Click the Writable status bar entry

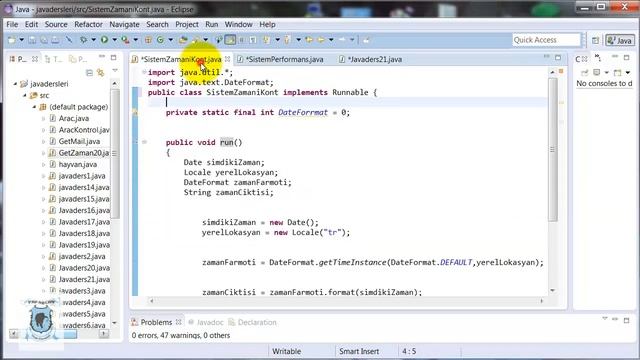click(x=287, y=351)
